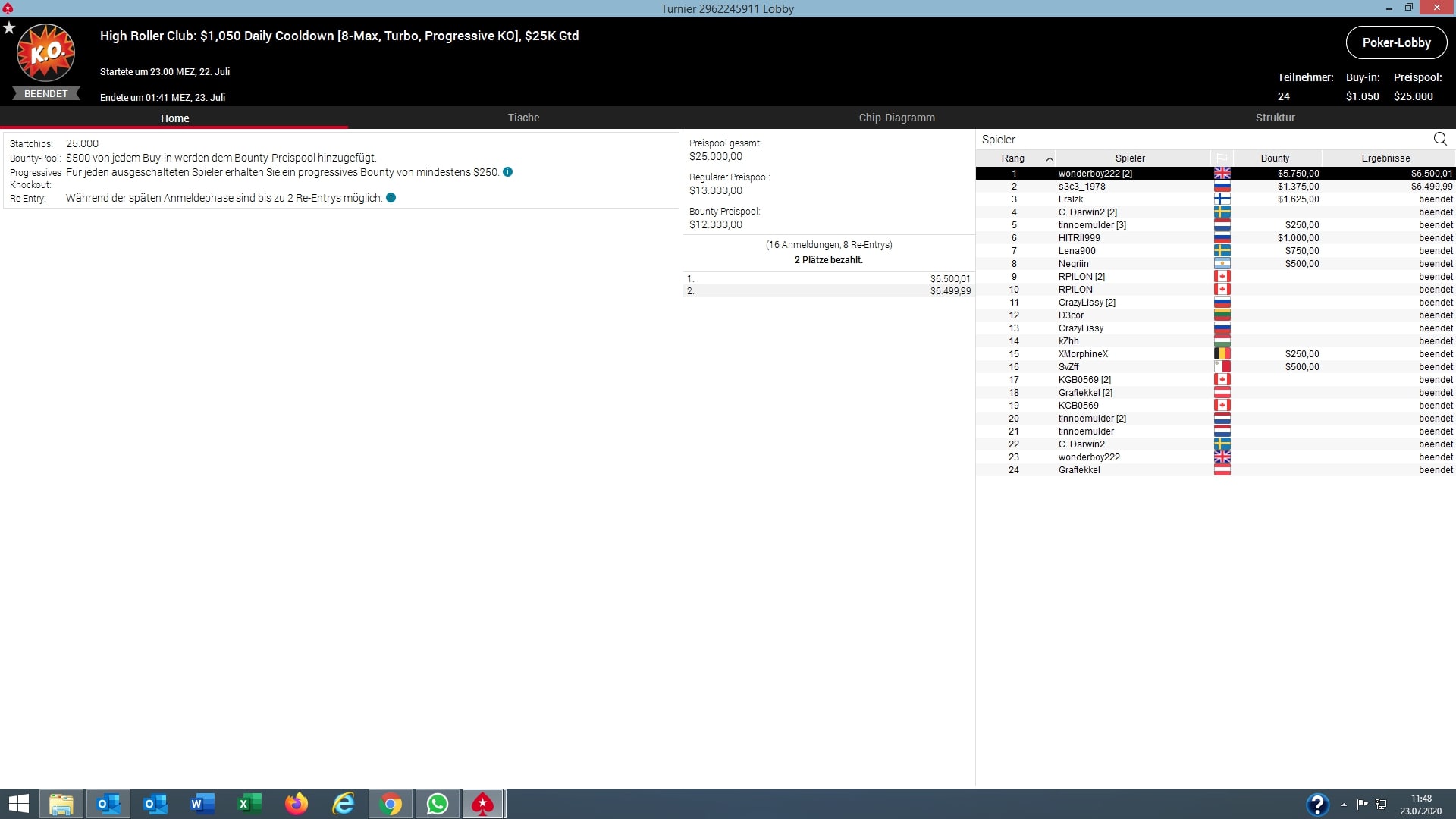This screenshot has width=1456, height=819.
Task: Click the flag column header icon
Action: (x=1222, y=158)
